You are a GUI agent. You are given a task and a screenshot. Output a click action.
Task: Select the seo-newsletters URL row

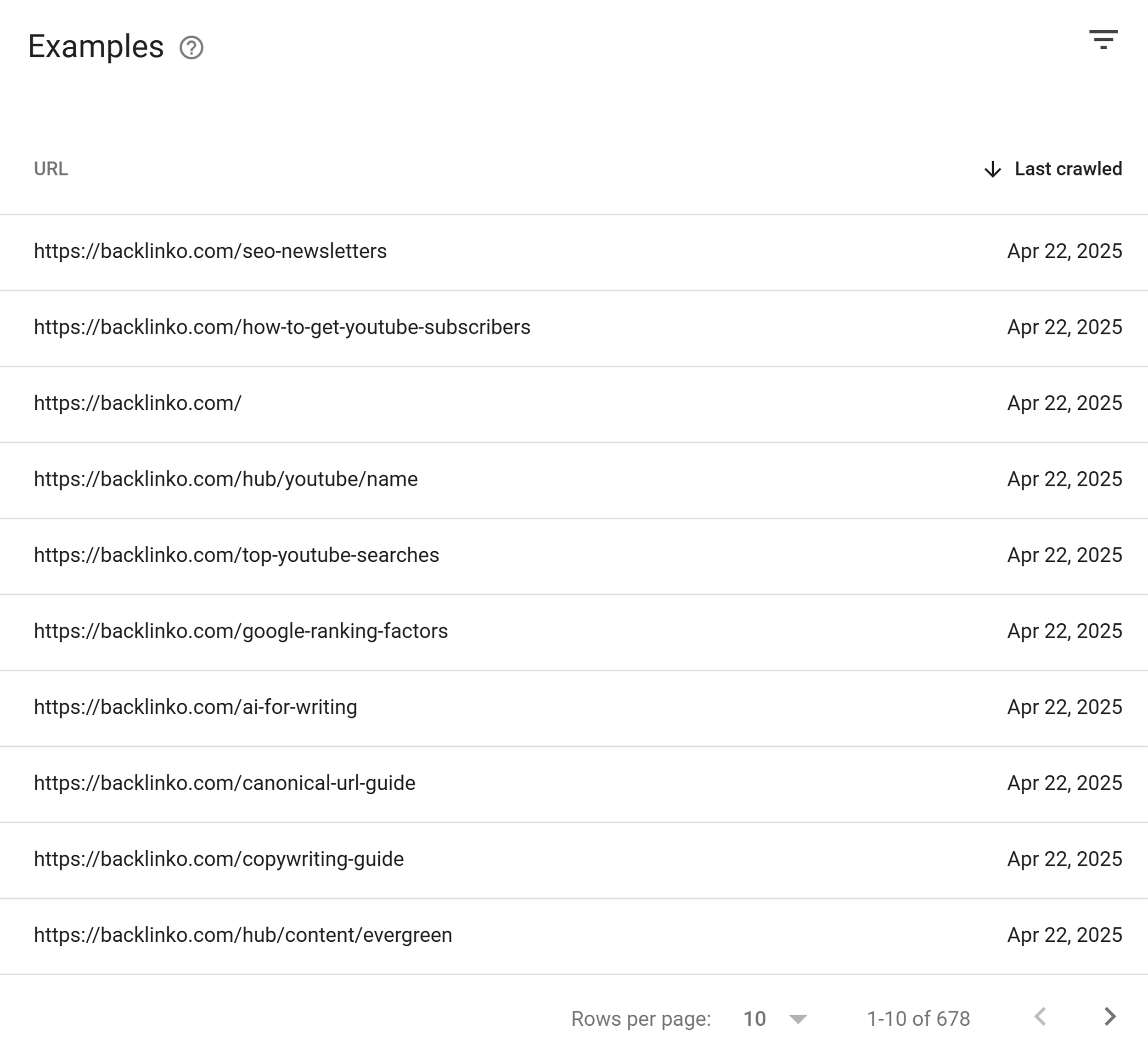(x=574, y=252)
